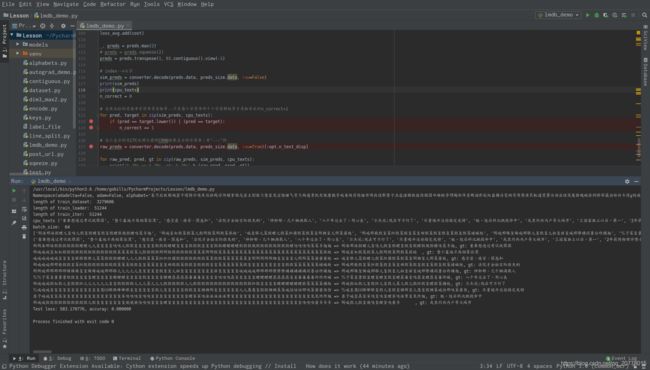650x370 pixels.
Task: Run with coverage icon in top toolbar
Action: pos(606,15)
